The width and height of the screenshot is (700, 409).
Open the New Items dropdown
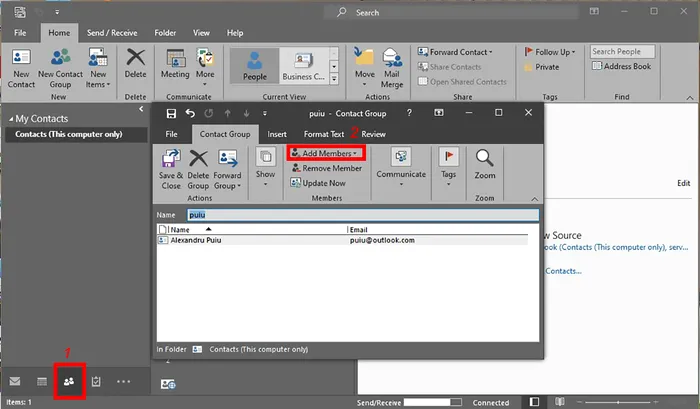[x=98, y=69]
